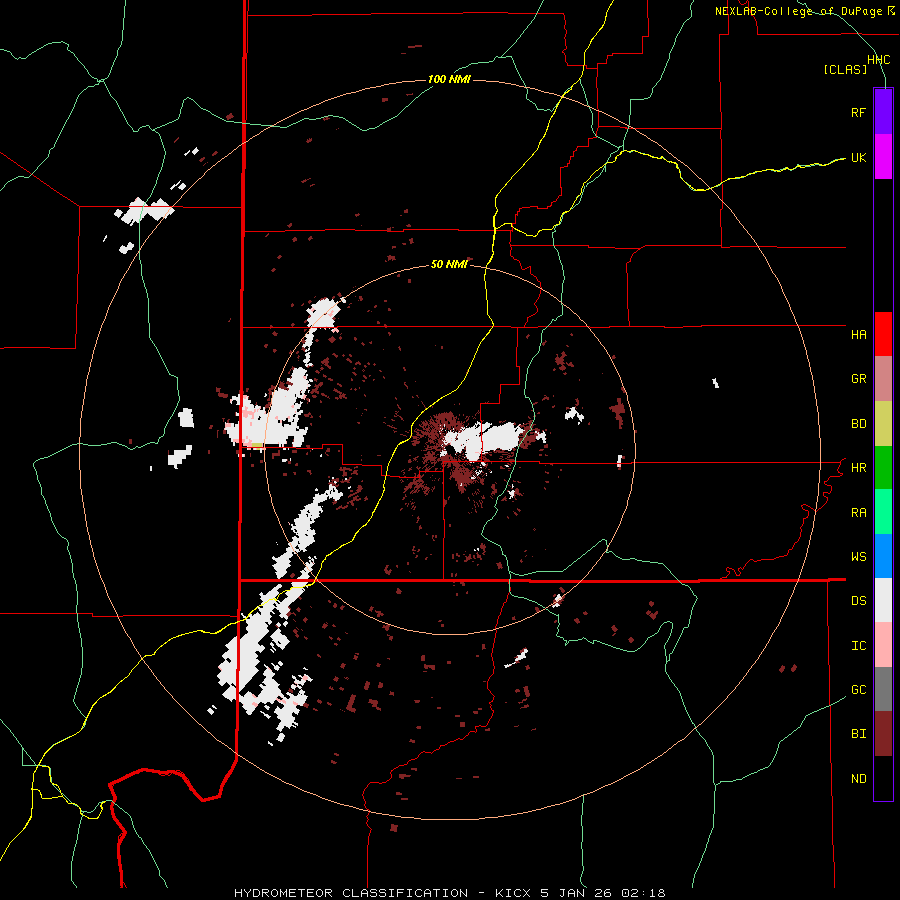
Task: Click the HYDROMETEOR CLASSIFICATION title text
Action: (x=351, y=893)
